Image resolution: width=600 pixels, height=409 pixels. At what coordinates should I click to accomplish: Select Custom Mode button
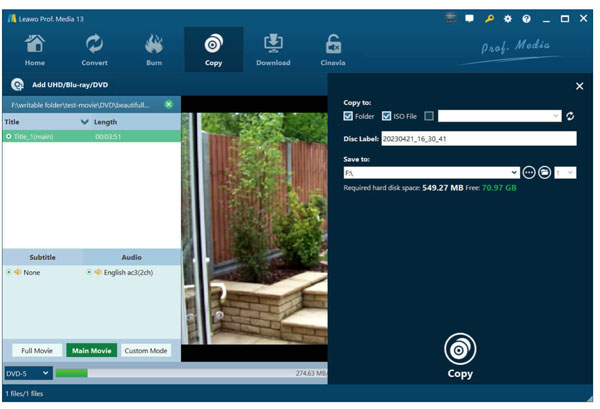[x=146, y=351]
